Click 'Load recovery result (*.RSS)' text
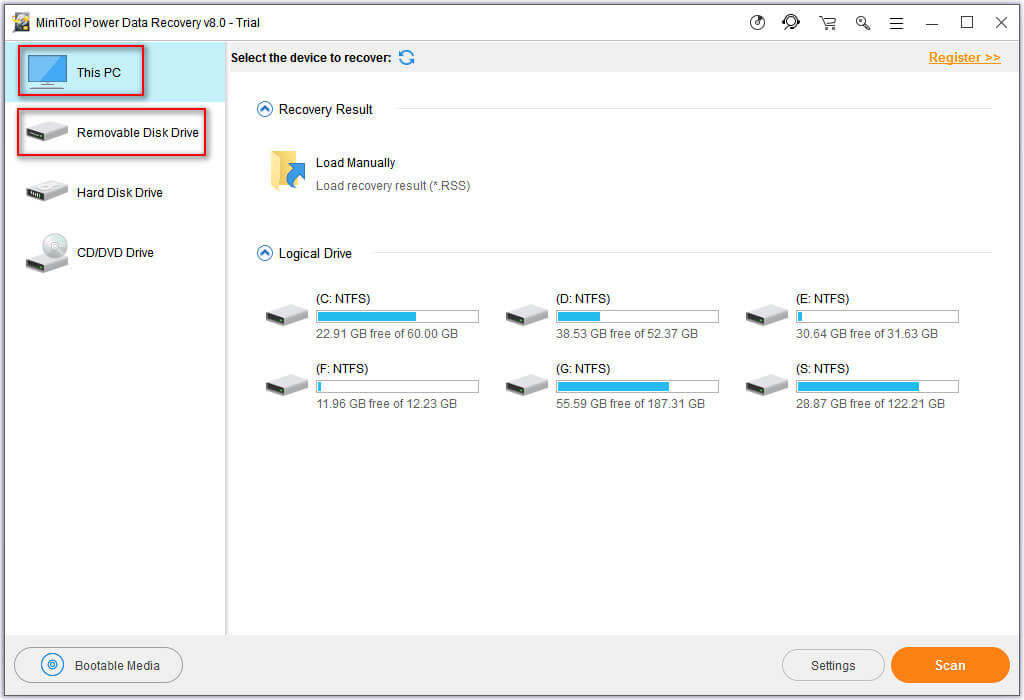Viewport: 1024px width, 700px height. [x=392, y=185]
